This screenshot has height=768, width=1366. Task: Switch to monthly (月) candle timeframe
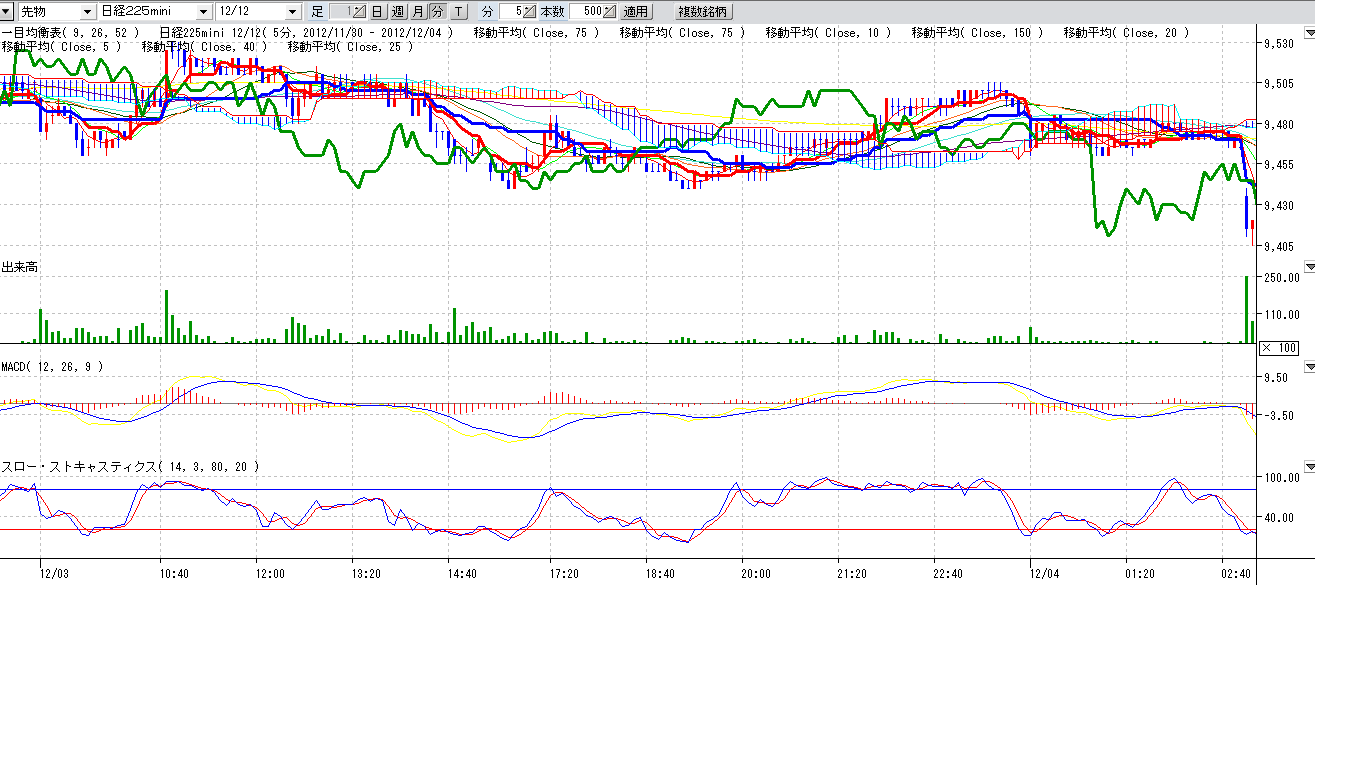click(x=418, y=12)
